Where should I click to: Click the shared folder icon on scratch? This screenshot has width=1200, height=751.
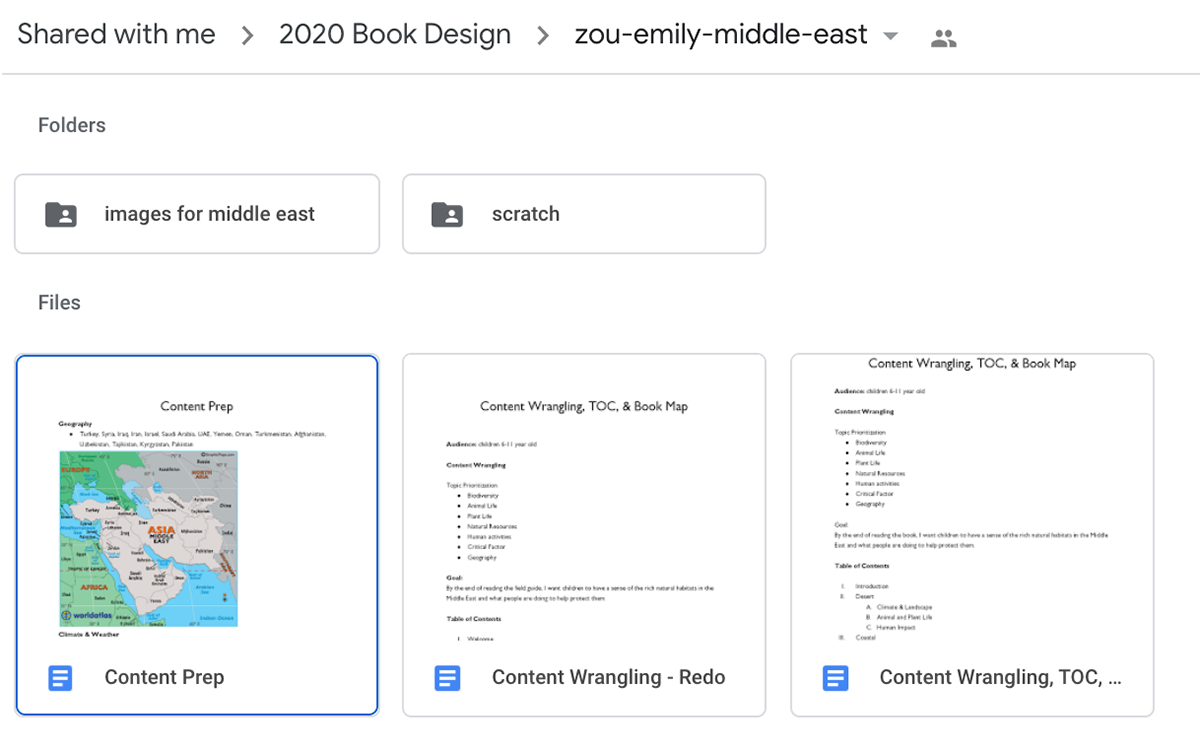(447, 214)
